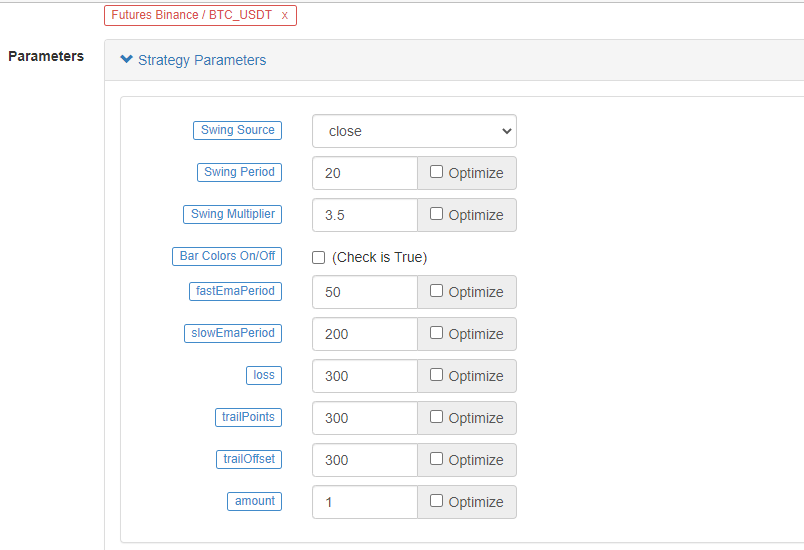Click the amount input field
This screenshot has width=804, height=550.
click(x=365, y=502)
